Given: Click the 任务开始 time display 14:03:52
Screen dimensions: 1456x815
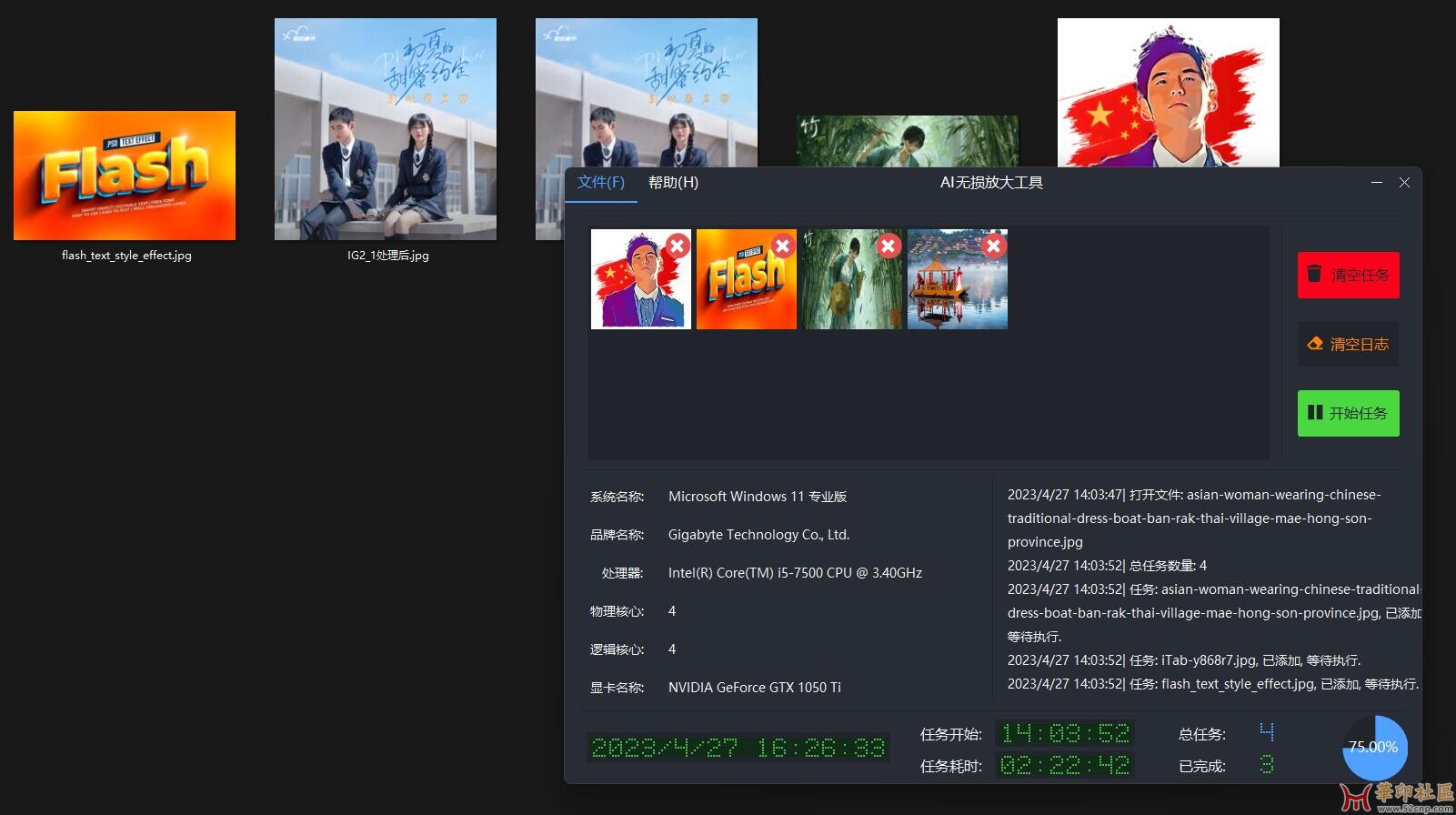Looking at the screenshot, I should pyautogui.click(x=1065, y=733).
